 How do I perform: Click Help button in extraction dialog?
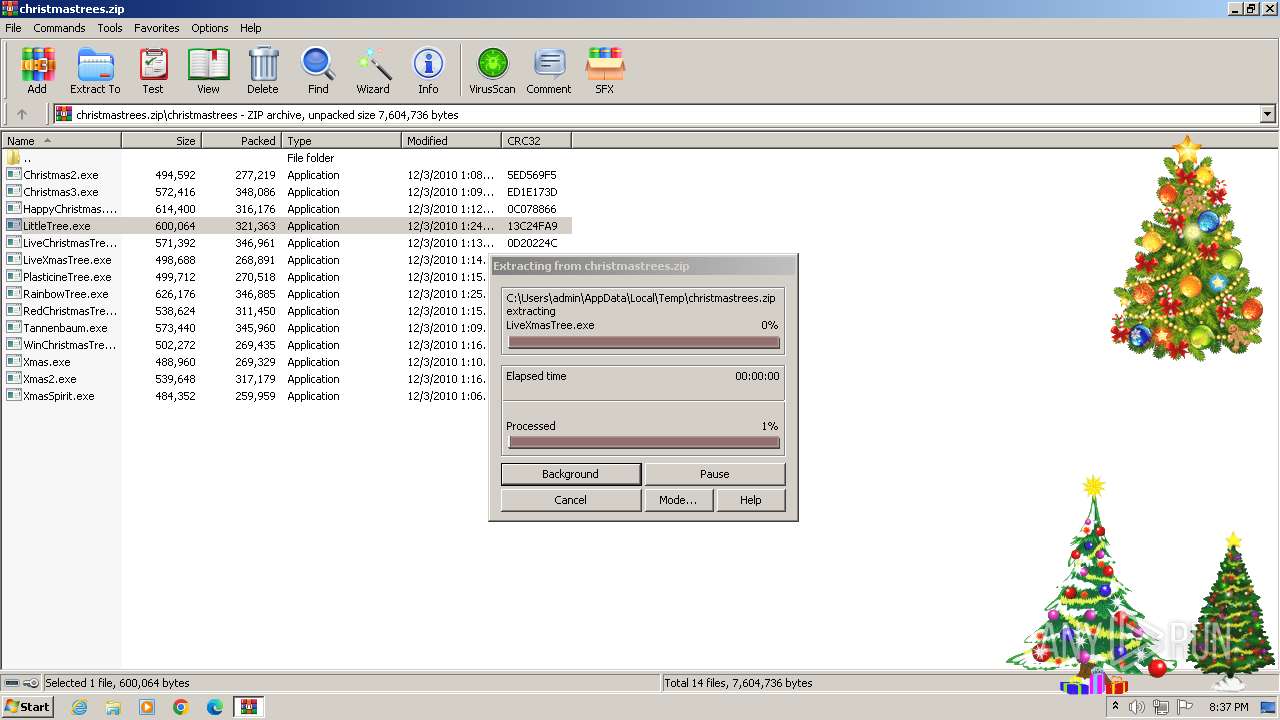pyautogui.click(x=750, y=500)
